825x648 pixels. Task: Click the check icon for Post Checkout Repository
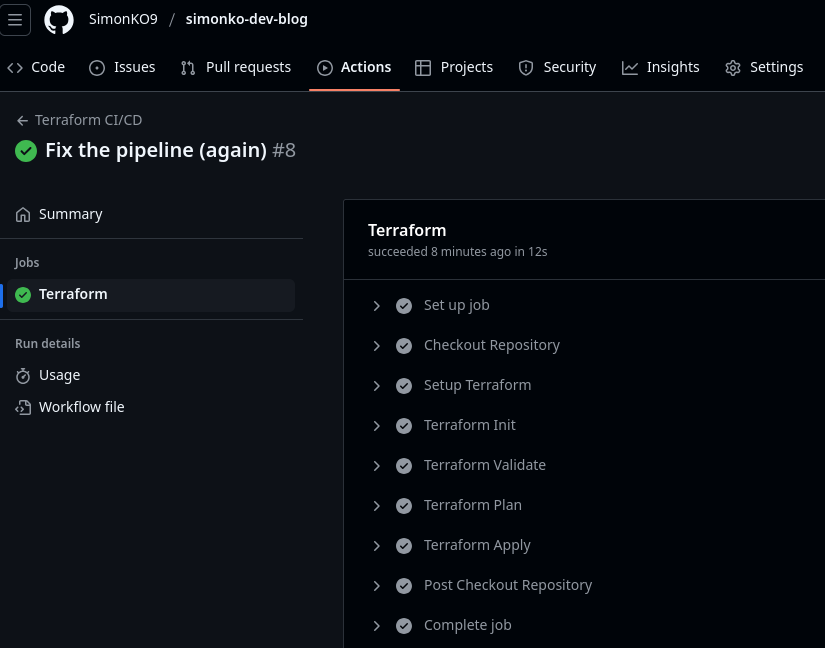tap(404, 585)
